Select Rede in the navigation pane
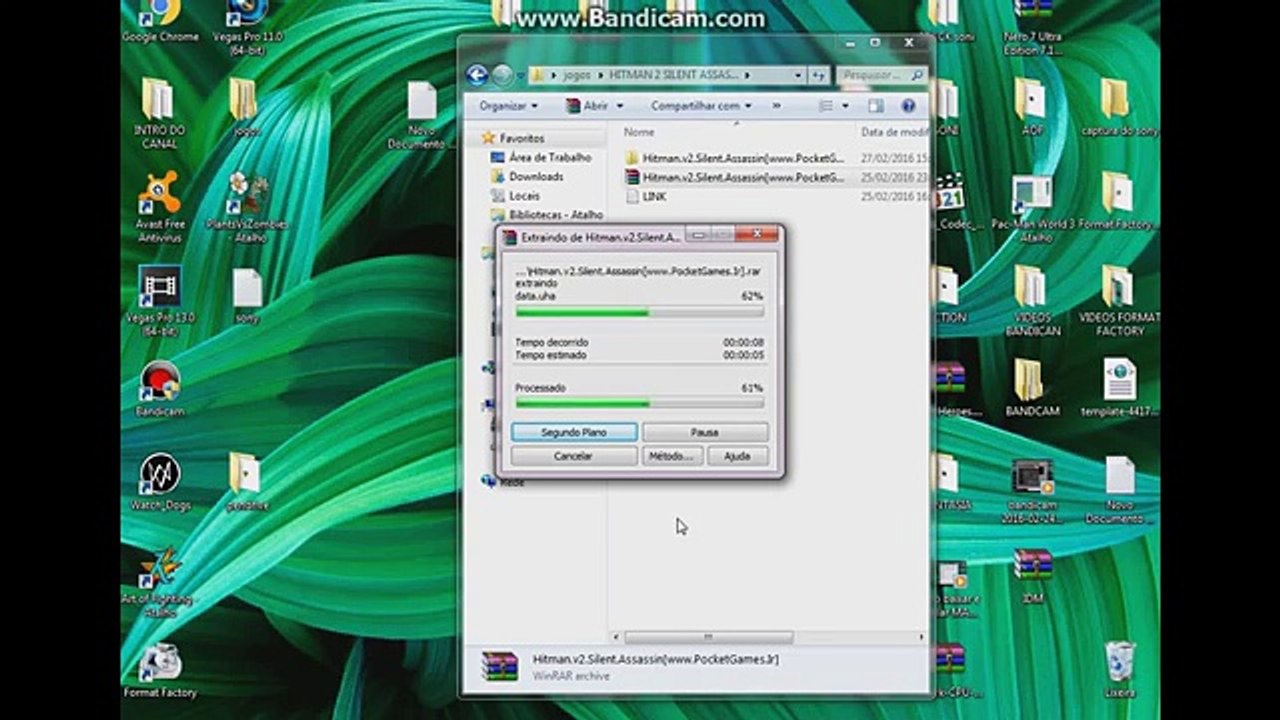Image resolution: width=1280 pixels, height=720 pixels. [x=503, y=482]
